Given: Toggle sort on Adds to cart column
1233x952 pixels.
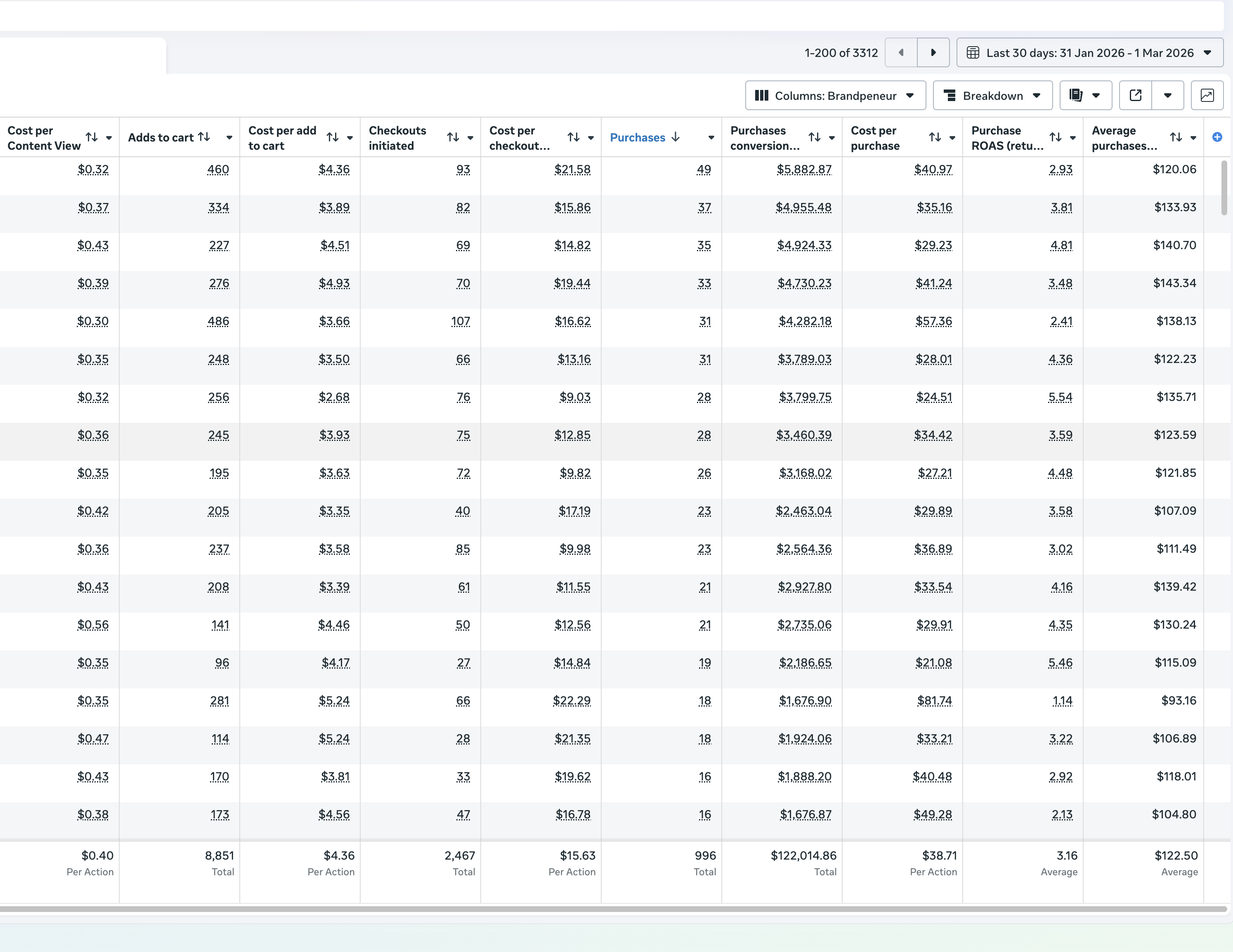Looking at the screenshot, I should (204, 137).
